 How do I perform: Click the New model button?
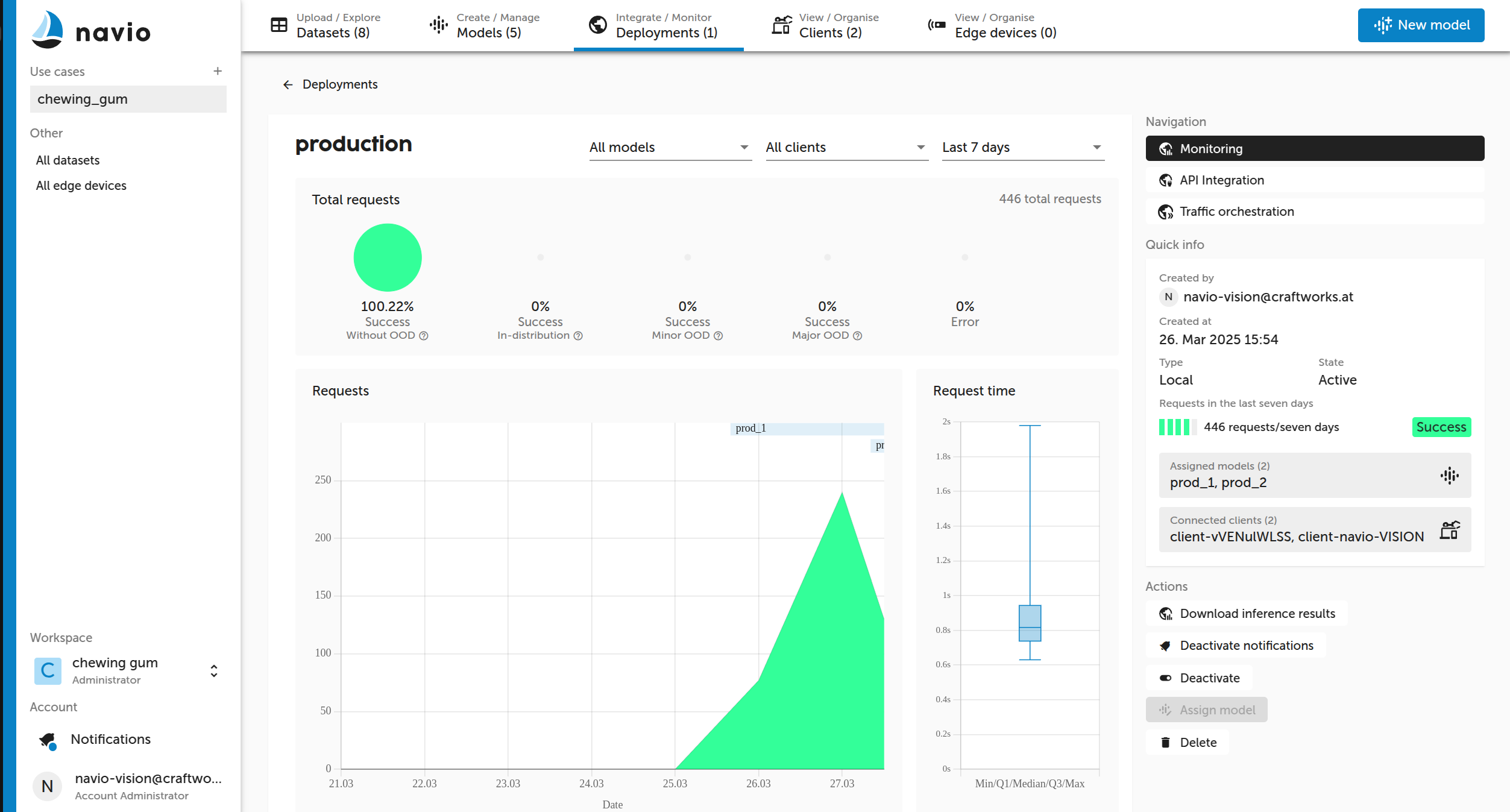[x=1420, y=25]
